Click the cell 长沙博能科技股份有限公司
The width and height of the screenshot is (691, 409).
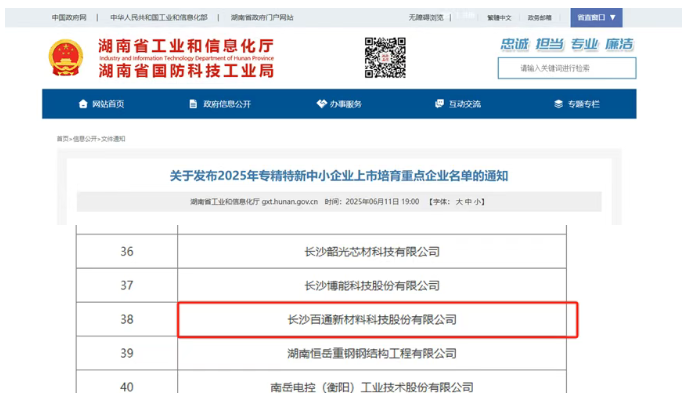point(372,286)
